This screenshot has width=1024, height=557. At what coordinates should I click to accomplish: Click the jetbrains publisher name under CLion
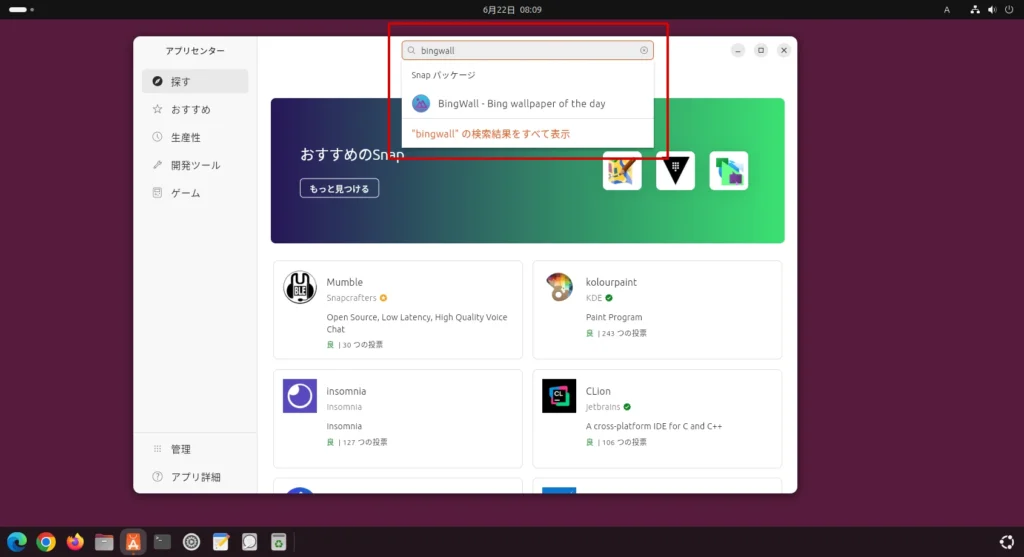[603, 407]
